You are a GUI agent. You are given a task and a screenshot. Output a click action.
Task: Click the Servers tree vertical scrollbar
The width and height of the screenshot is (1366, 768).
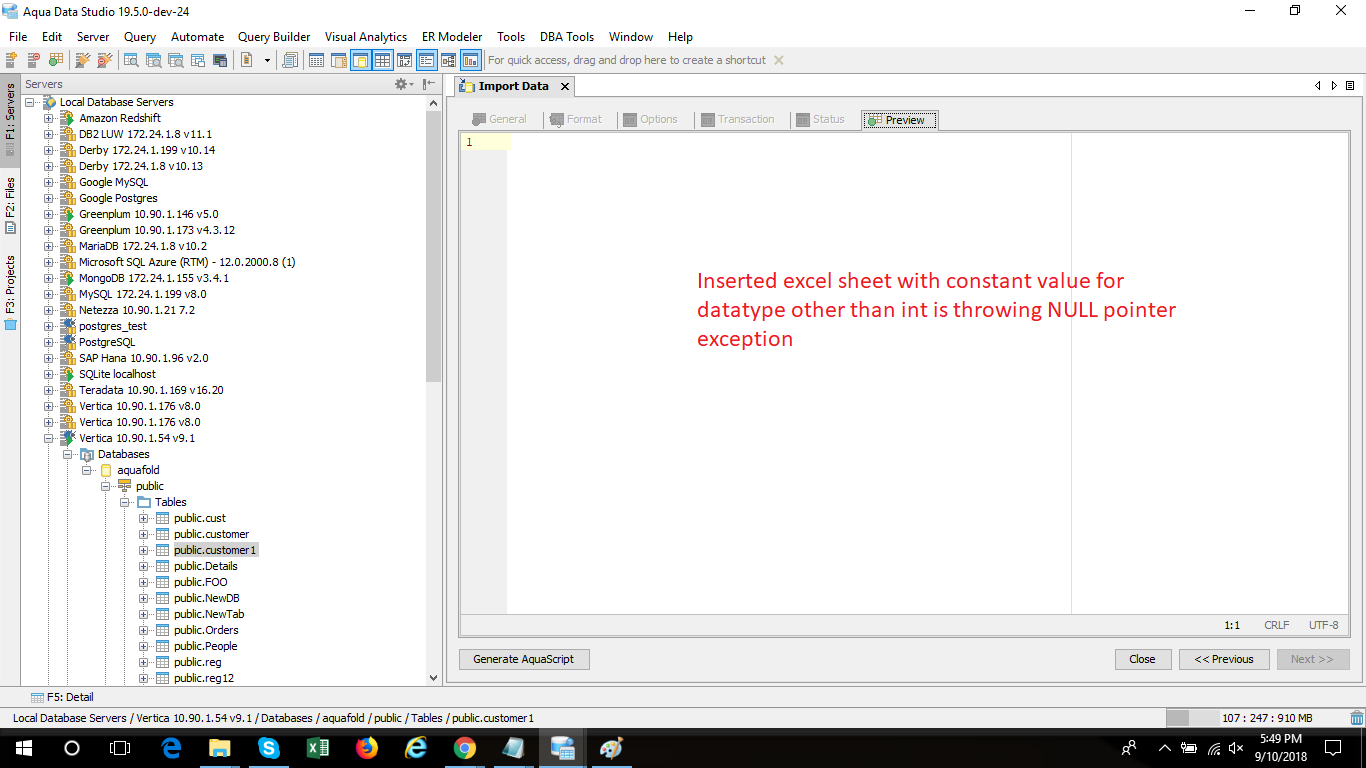(433, 245)
